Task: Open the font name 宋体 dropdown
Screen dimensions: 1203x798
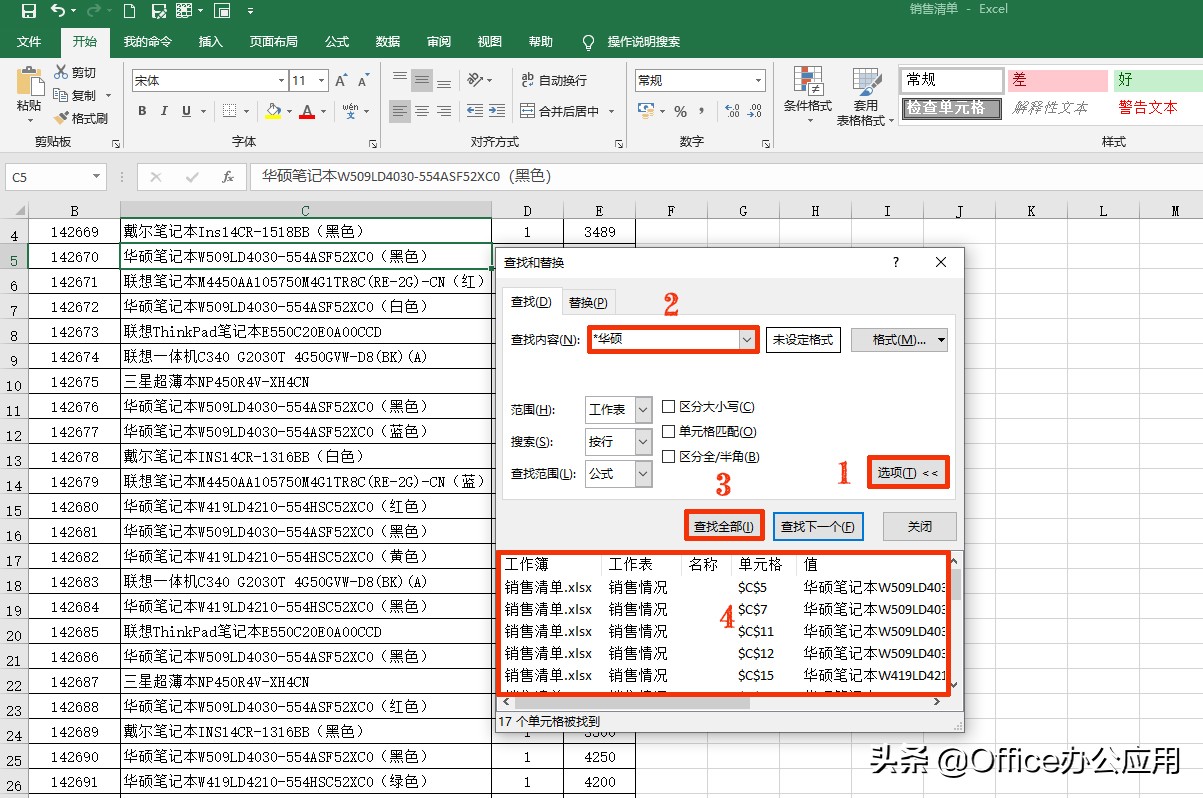Action: click(x=281, y=80)
